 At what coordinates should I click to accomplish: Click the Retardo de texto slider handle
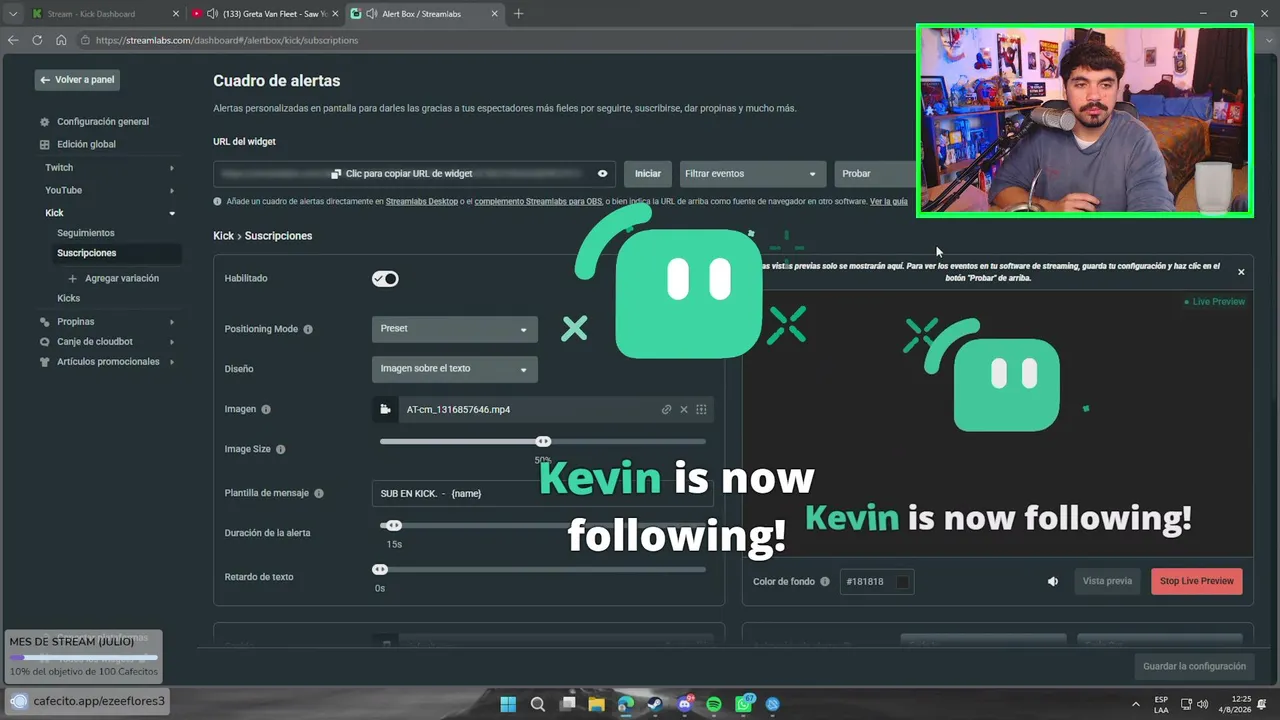(380, 569)
